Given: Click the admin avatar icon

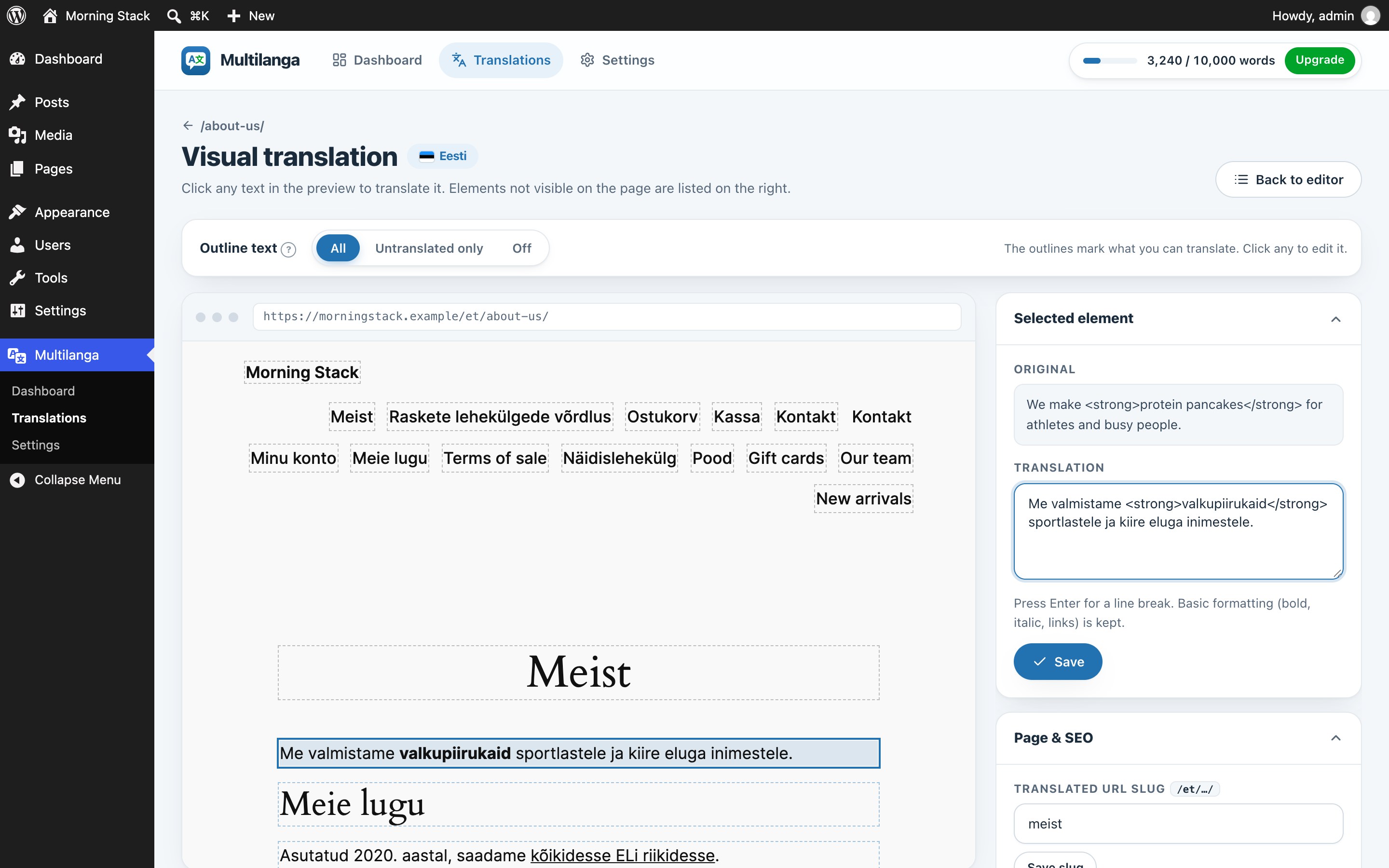Looking at the screenshot, I should click(x=1370, y=15).
